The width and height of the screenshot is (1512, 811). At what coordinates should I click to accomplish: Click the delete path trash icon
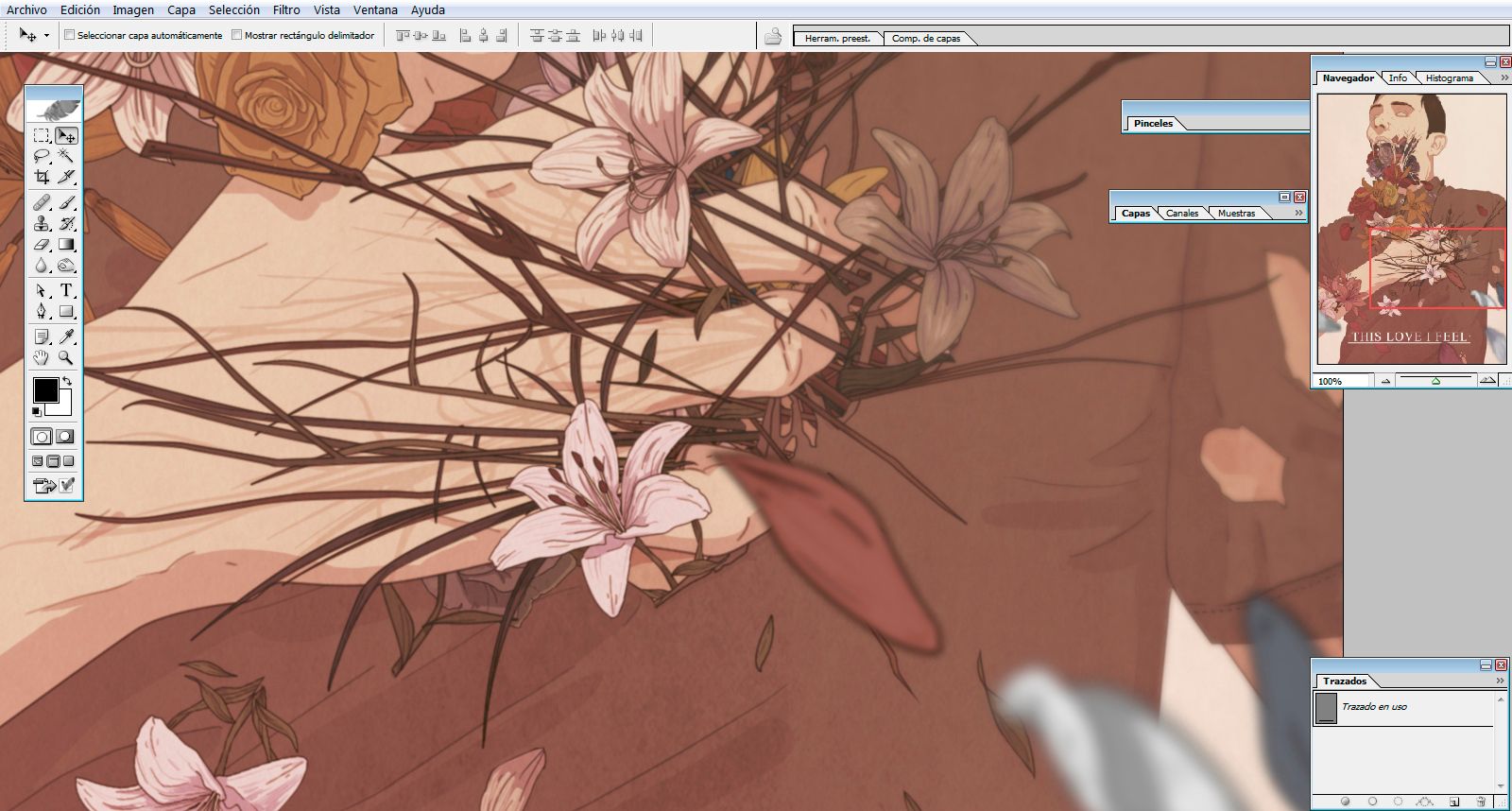point(1481,802)
